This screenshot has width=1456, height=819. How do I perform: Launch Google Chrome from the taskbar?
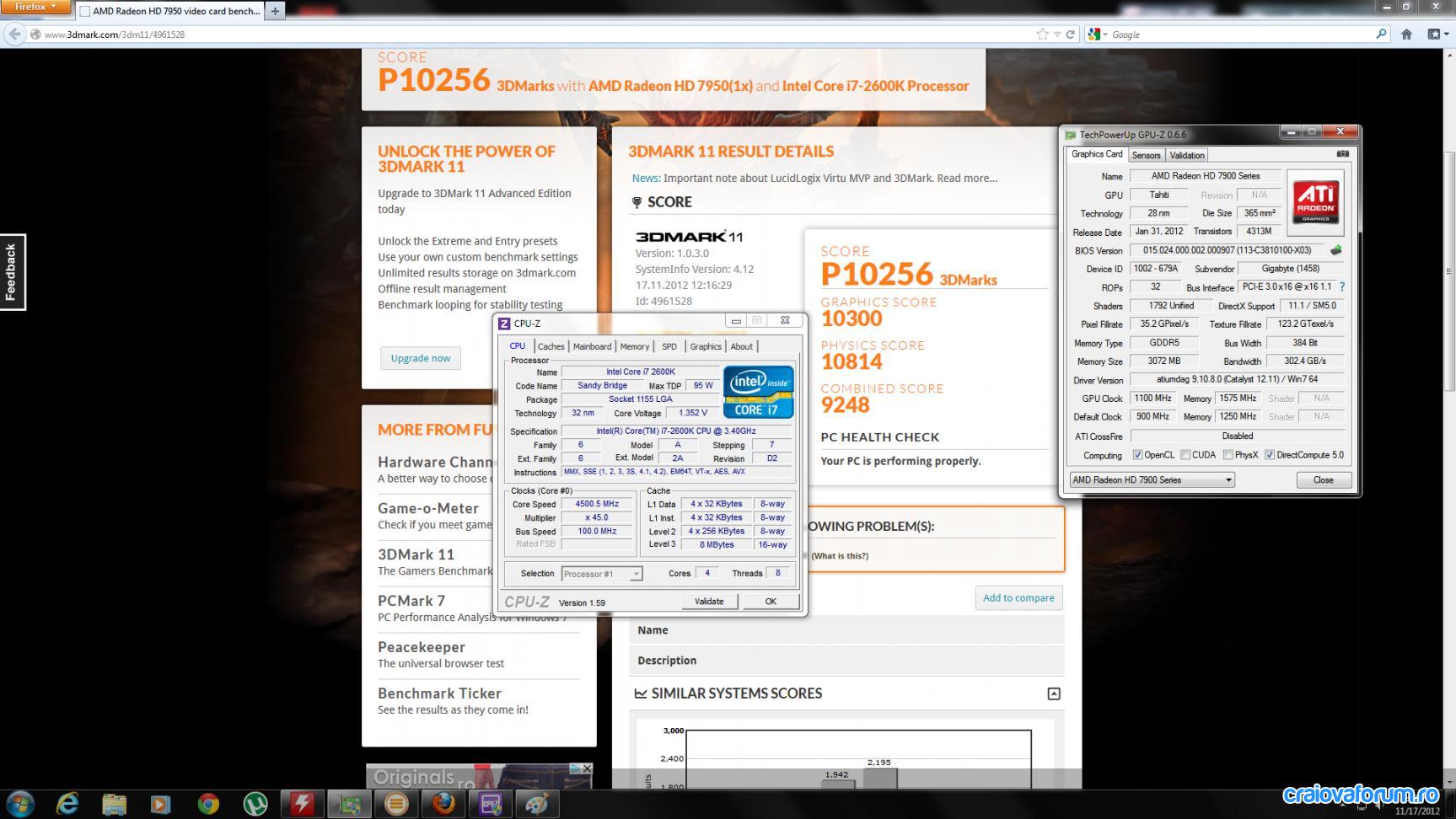coord(208,804)
